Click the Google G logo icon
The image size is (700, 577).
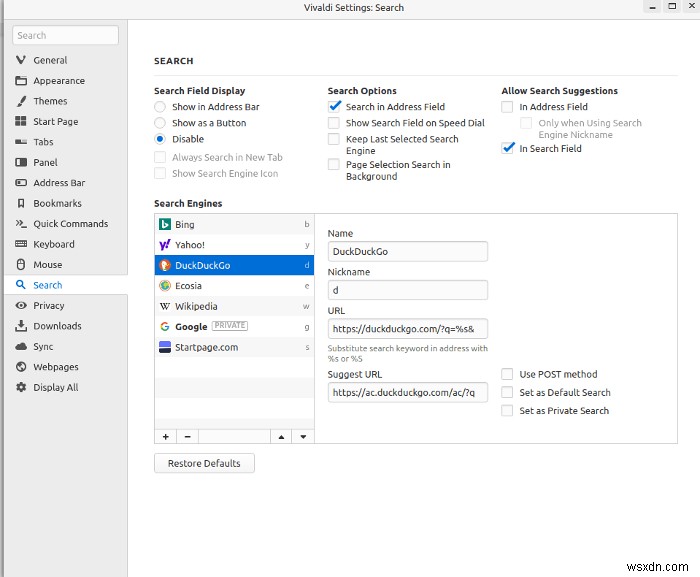(165, 326)
